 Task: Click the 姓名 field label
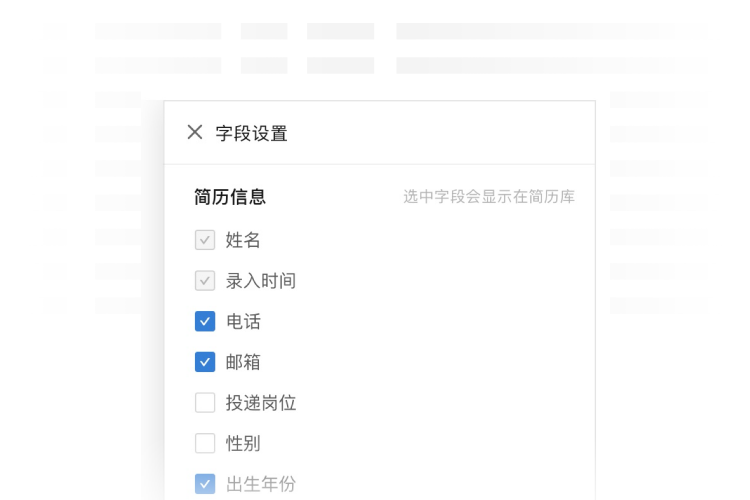(x=243, y=240)
